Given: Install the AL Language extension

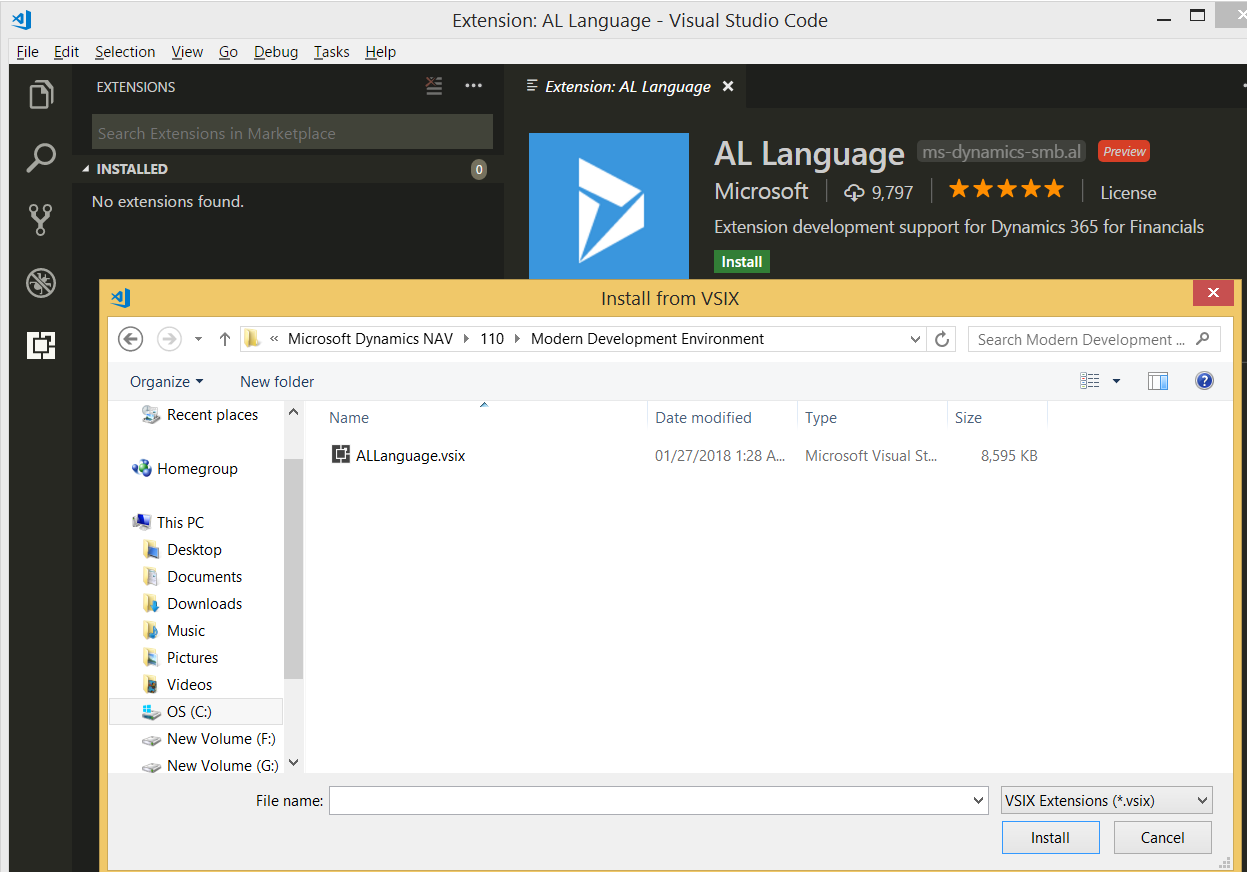Looking at the screenshot, I should (741, 261).
